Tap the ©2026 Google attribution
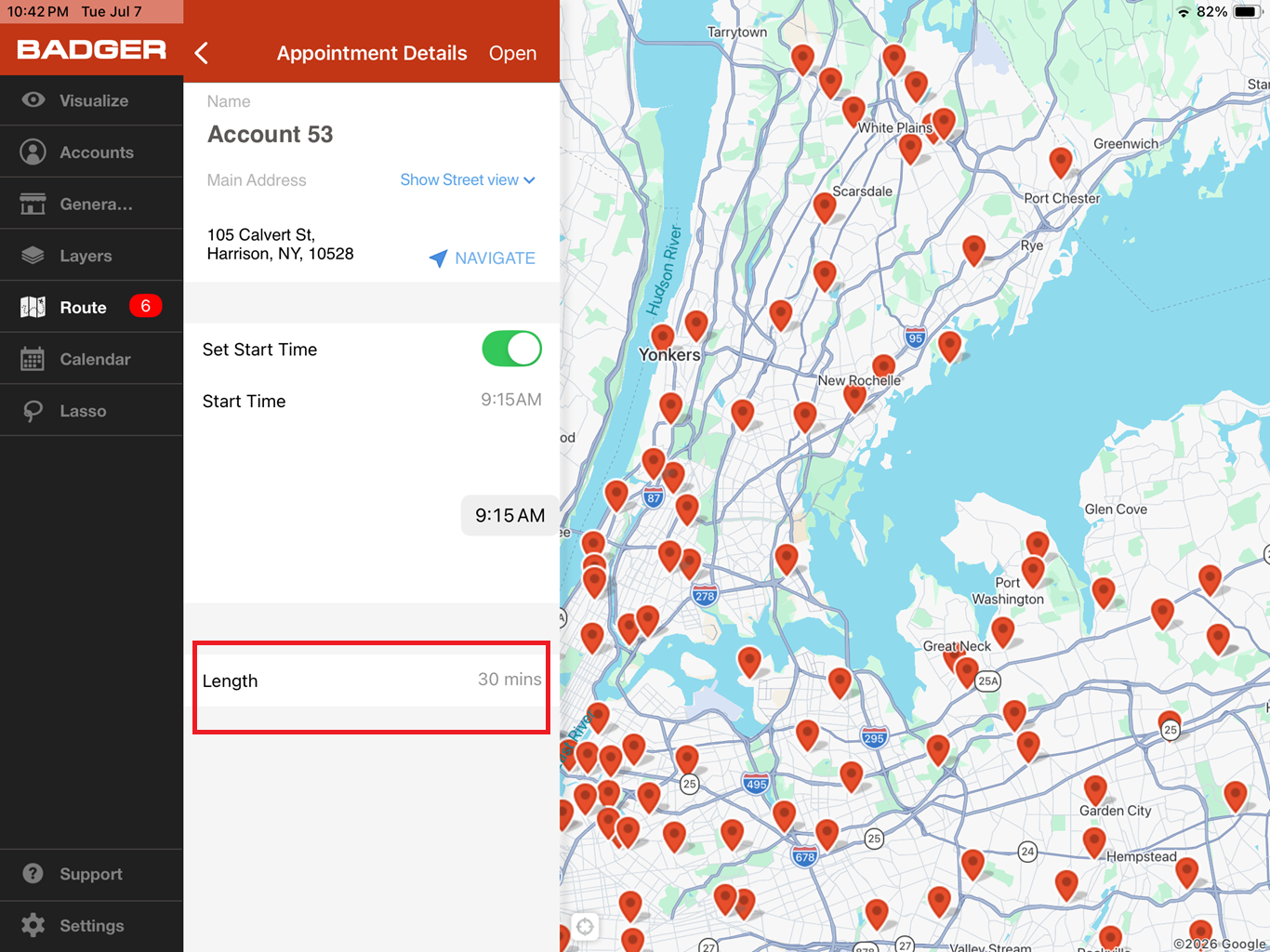Image resolution: width=1270 pixels, height=952 pixels. 1221,944
